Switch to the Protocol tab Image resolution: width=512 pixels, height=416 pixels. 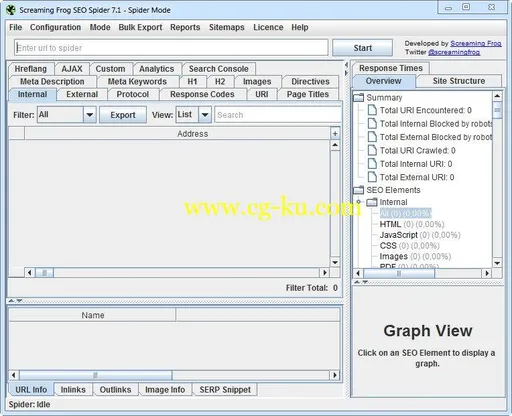point(133,94)
